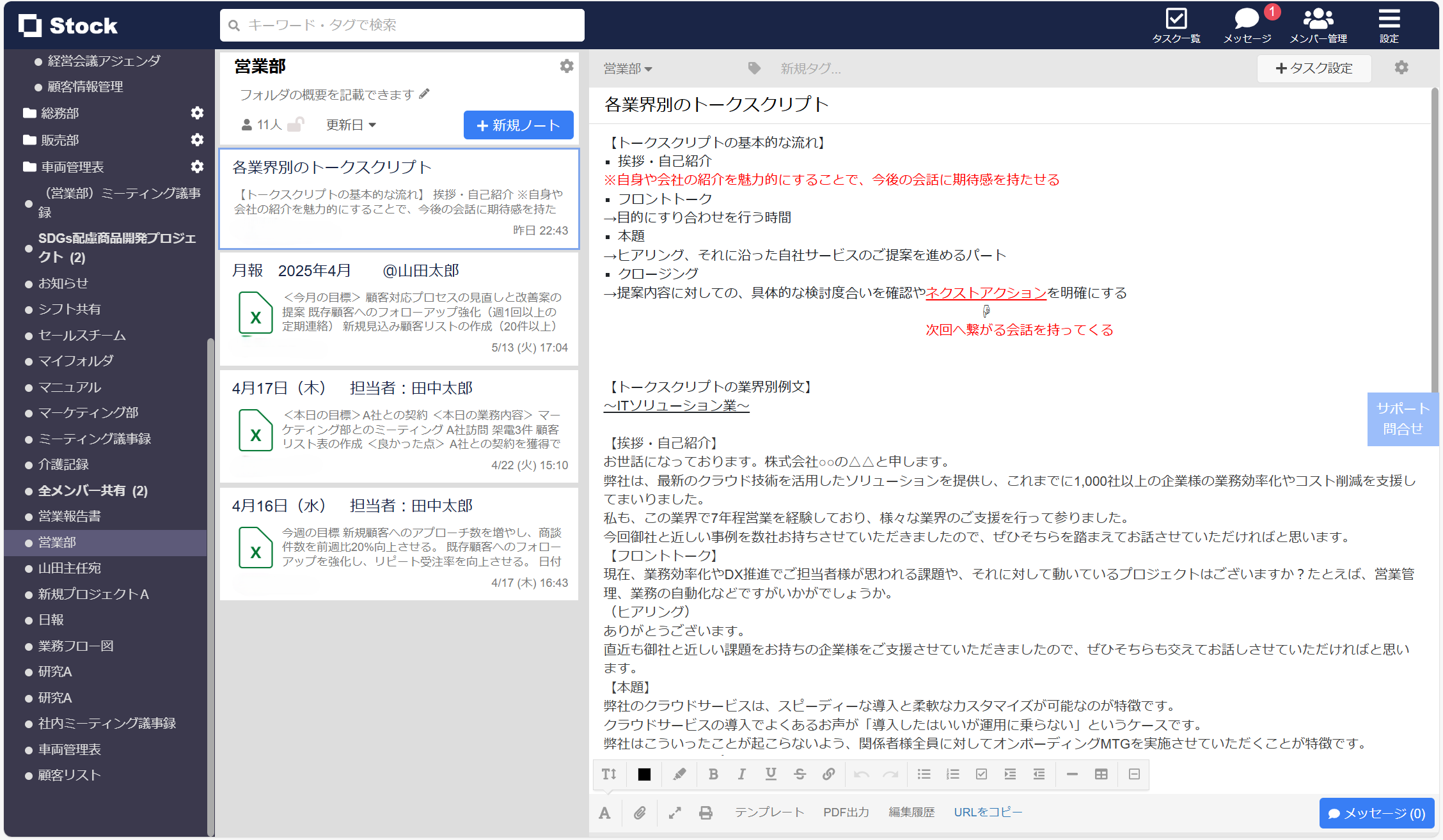This screenshot has height=840, width=1443.
Task: Copy the note URL via URLをコピー
Action: [988, 813]
